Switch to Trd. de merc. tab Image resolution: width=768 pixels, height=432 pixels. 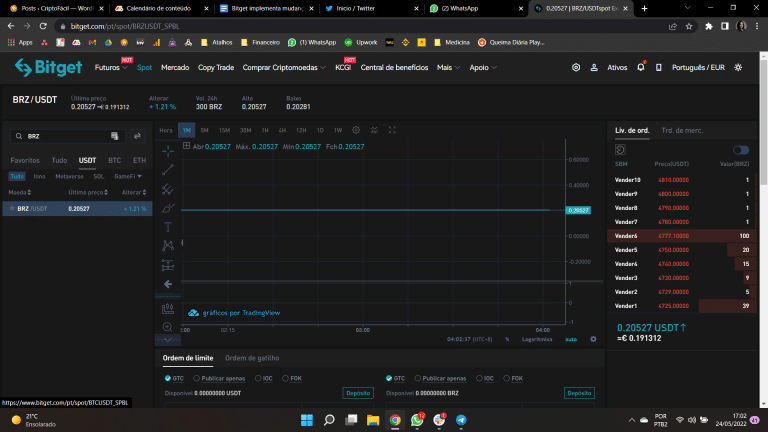[x=682, y=130]
